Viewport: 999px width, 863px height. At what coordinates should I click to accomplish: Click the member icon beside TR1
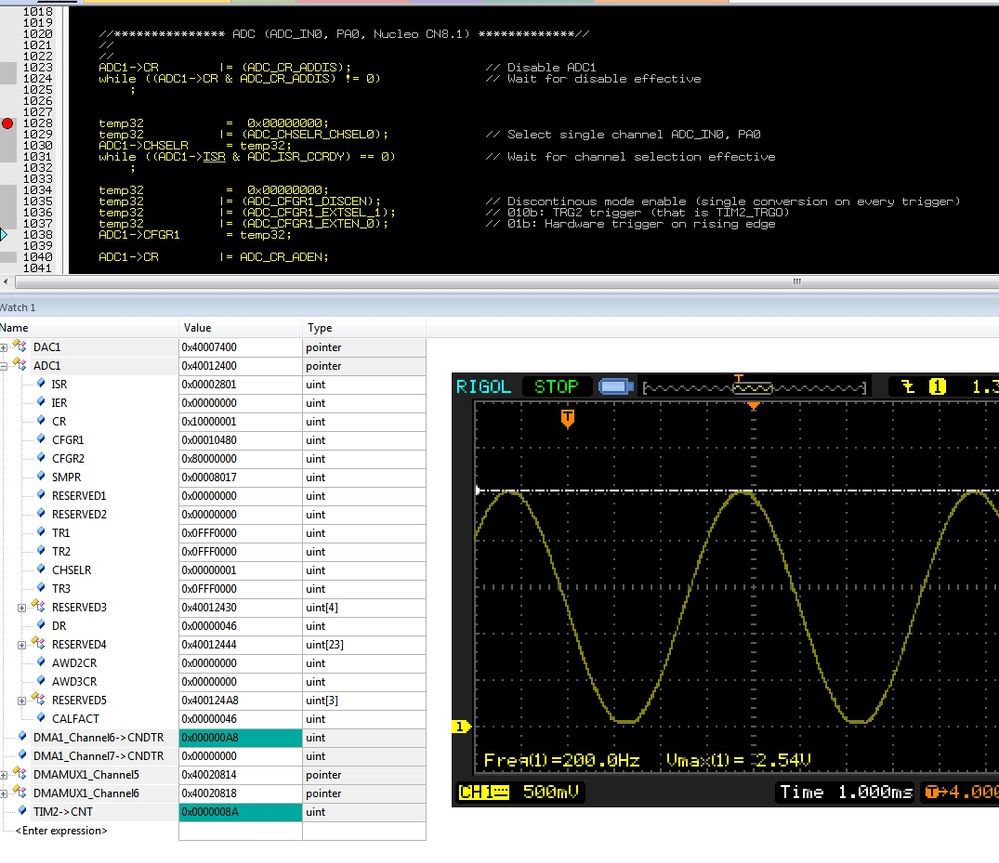point(41,532)
